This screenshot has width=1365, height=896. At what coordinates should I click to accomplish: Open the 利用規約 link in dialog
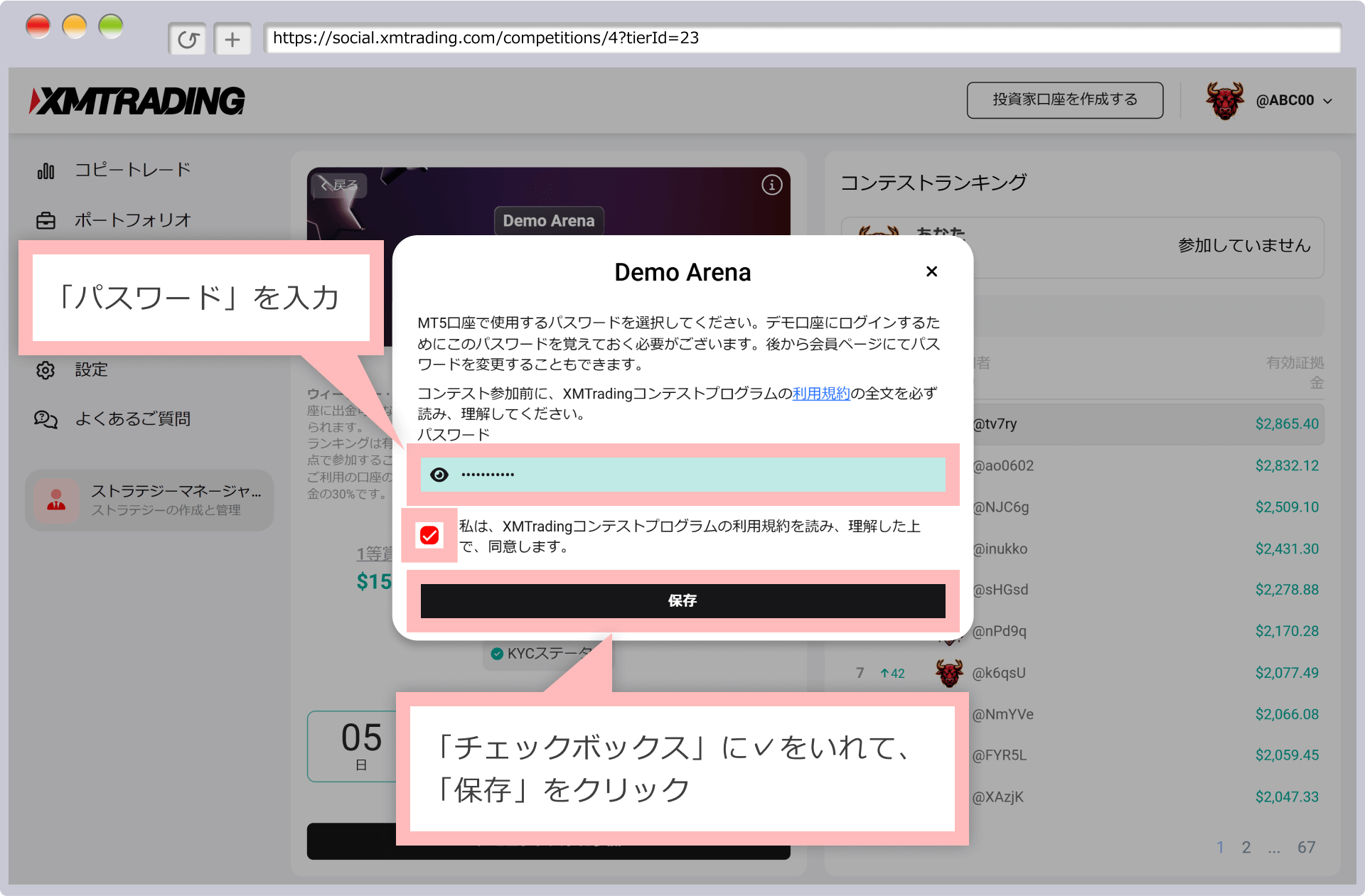821,393
